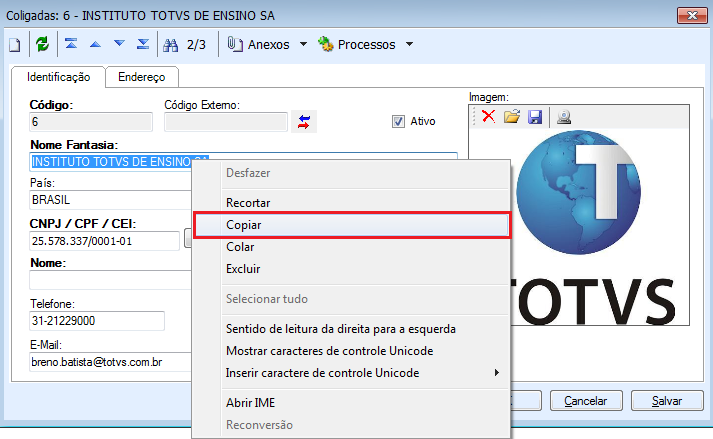Click the CNPJ / CPF / CEI field
713x439 pixels.
pyautogui.click(x=105, y=241)
